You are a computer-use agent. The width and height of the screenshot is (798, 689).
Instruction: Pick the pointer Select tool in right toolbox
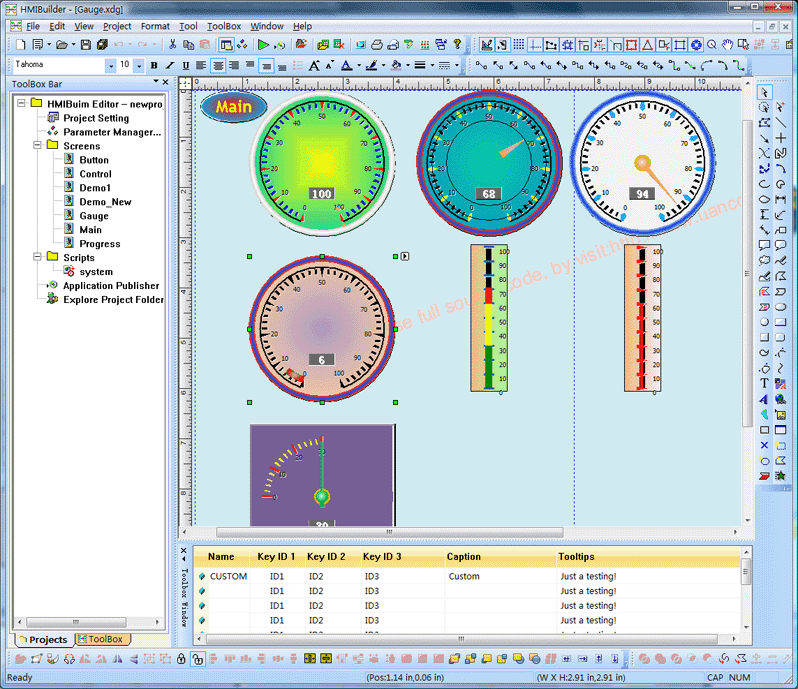(x=765, y=93)
